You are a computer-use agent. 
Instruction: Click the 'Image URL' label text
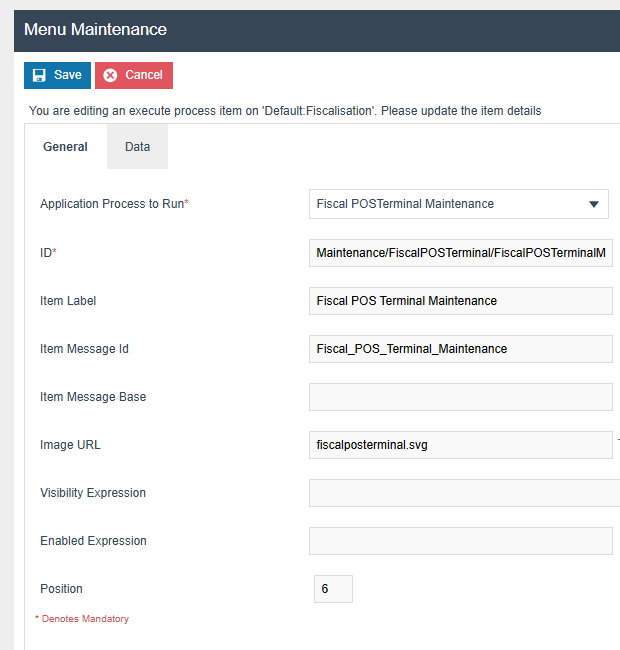pos(70,445)
